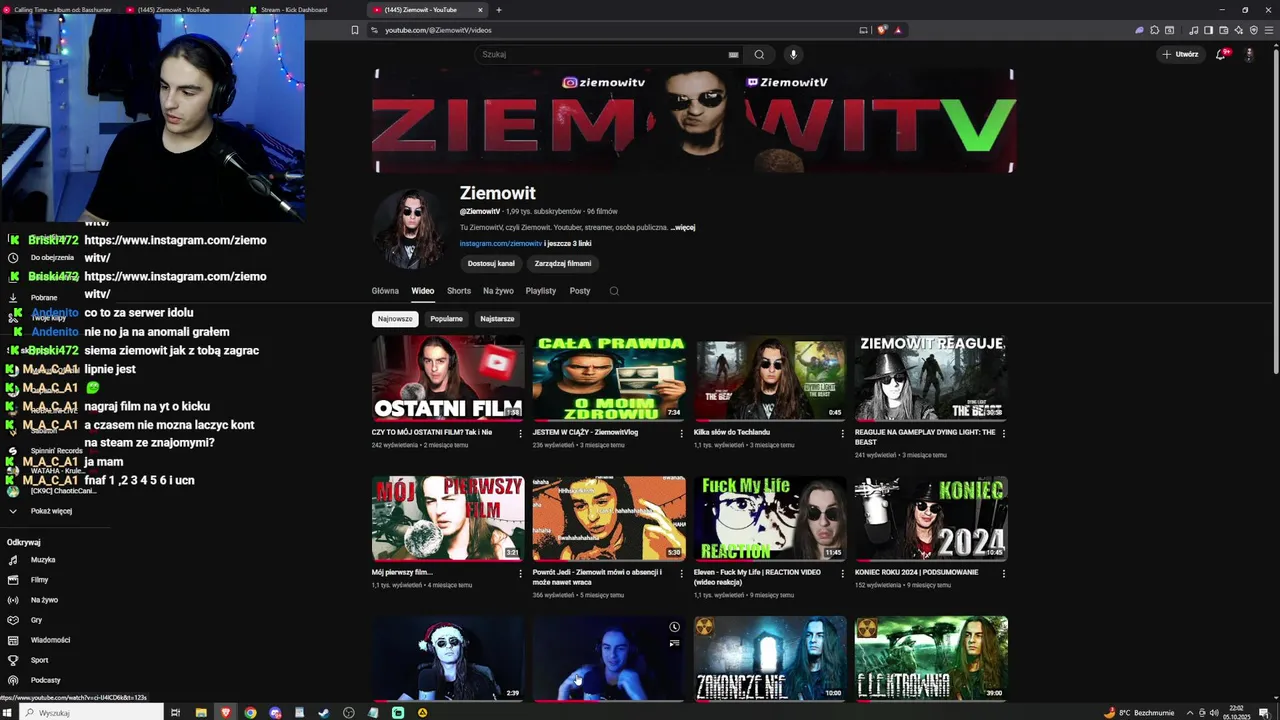Open options menu for KONIEC ROKU 2024 video

(1003, 573)
